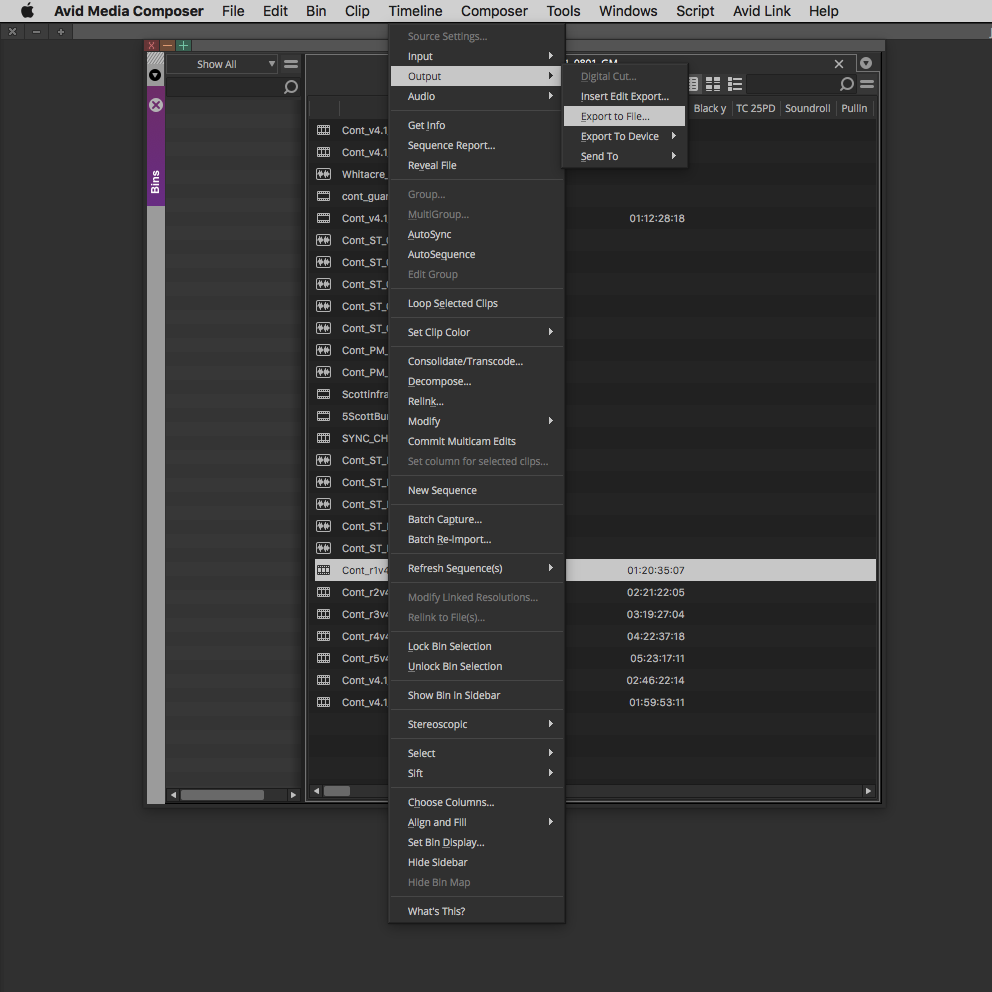Image resolution: width=992 pixels, height=992 pixels.
Task: Close the purple Bins sidebar tab
Action: [156, 105]
